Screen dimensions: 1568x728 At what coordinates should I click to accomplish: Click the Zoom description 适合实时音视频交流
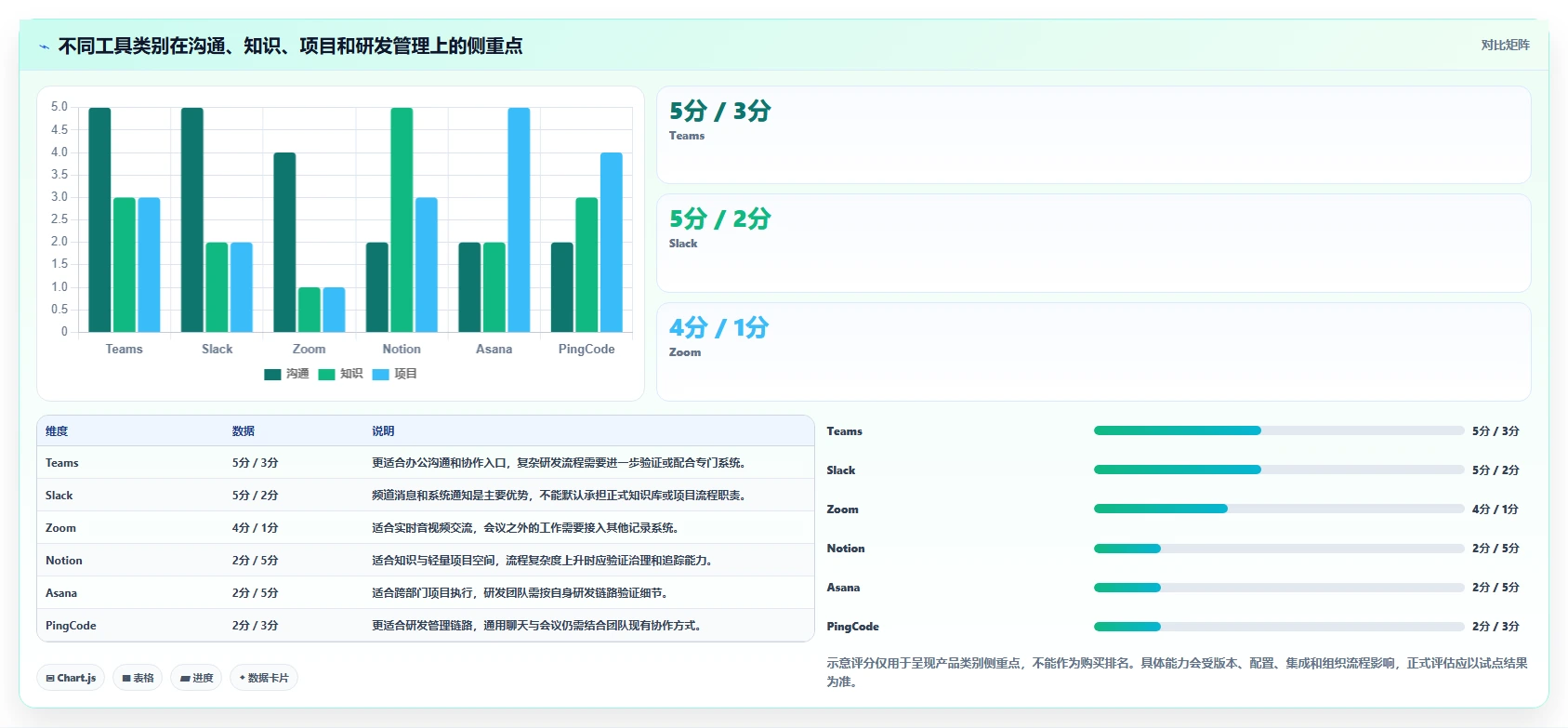point(528,528)
